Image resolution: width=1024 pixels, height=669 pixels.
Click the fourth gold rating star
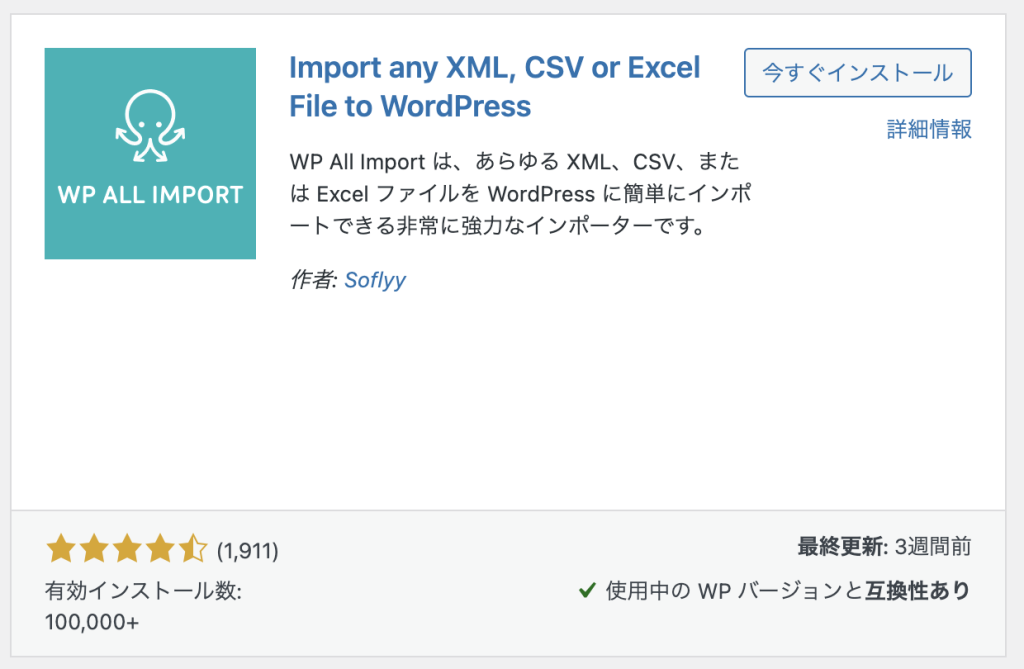tap(160, 548)
